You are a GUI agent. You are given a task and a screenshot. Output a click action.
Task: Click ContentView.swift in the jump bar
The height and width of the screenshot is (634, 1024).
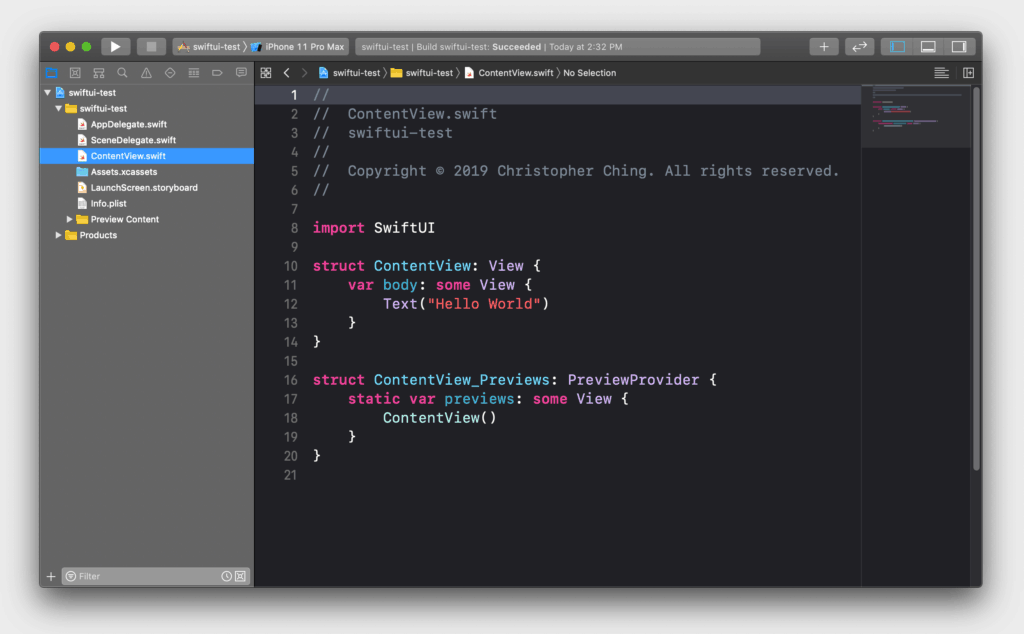509,72
